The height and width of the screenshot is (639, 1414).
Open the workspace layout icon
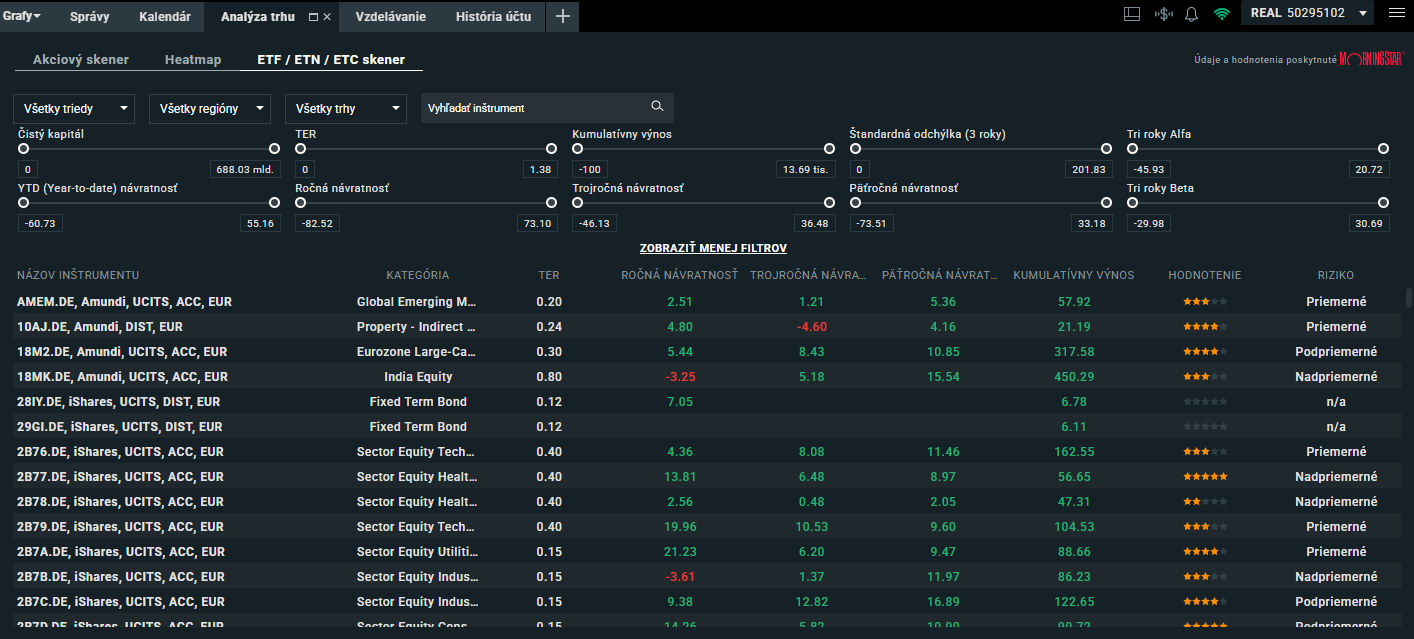(1132, 14)
